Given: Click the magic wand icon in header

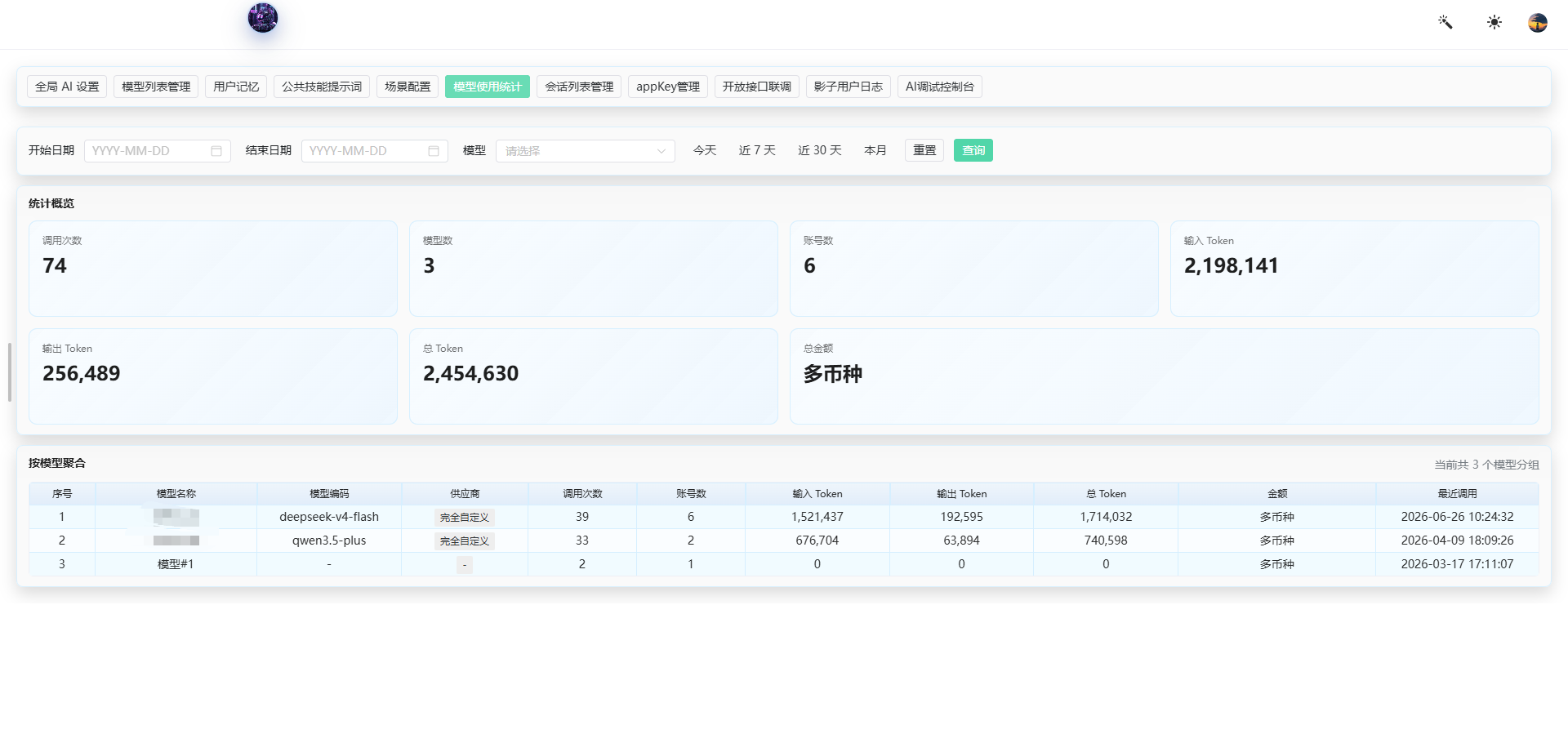Looking at the screenshot, I should [1445, 22].
